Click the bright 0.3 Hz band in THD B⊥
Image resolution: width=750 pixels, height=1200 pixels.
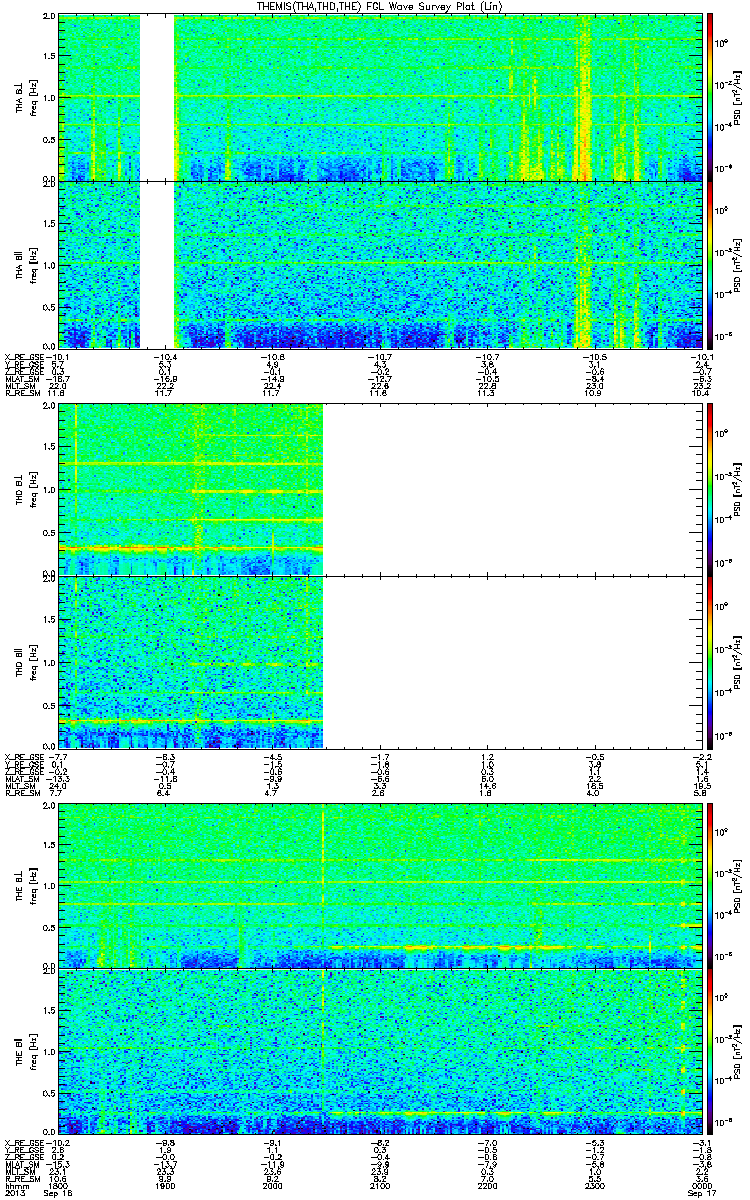tap(191, 549)
